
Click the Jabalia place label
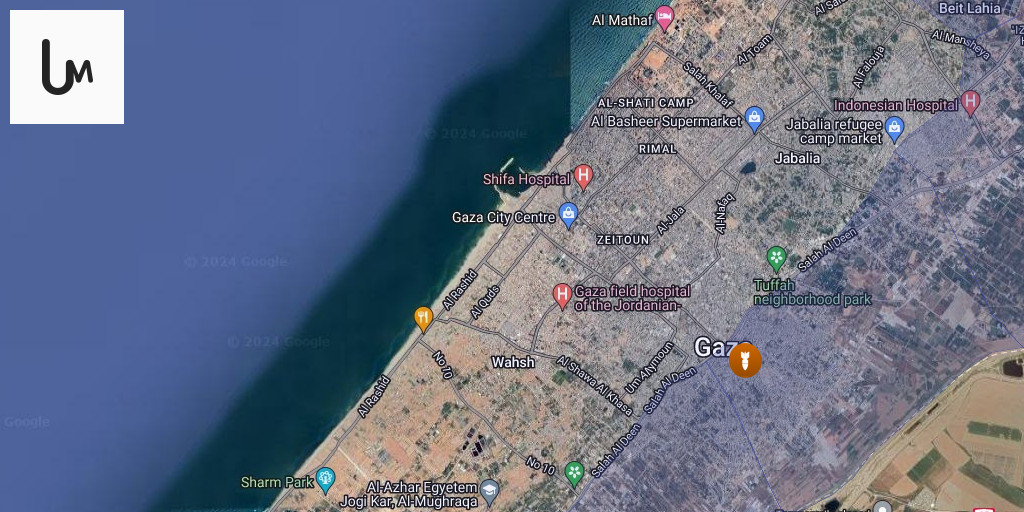[x=797, y=158]
